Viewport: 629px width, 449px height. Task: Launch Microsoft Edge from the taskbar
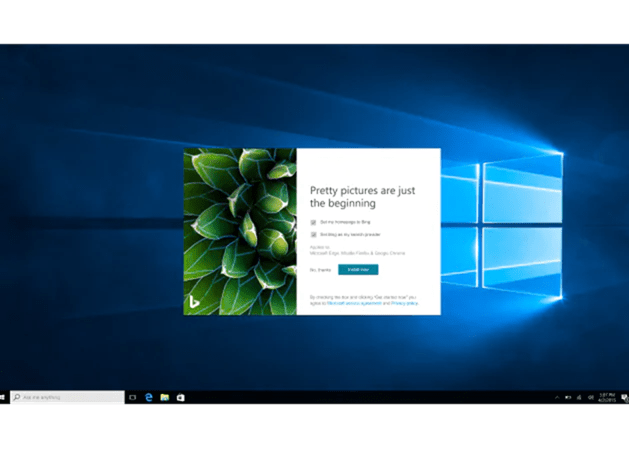[x=149, y=397]
